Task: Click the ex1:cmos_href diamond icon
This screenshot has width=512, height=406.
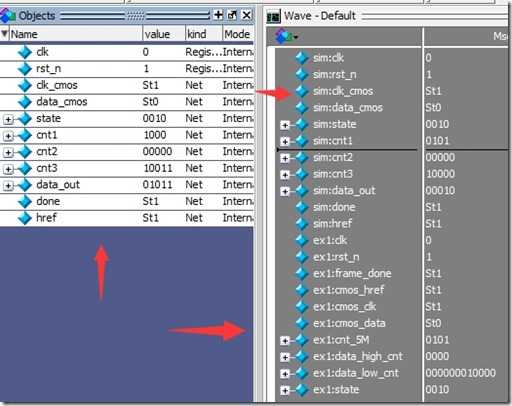Action: [302, 290]
